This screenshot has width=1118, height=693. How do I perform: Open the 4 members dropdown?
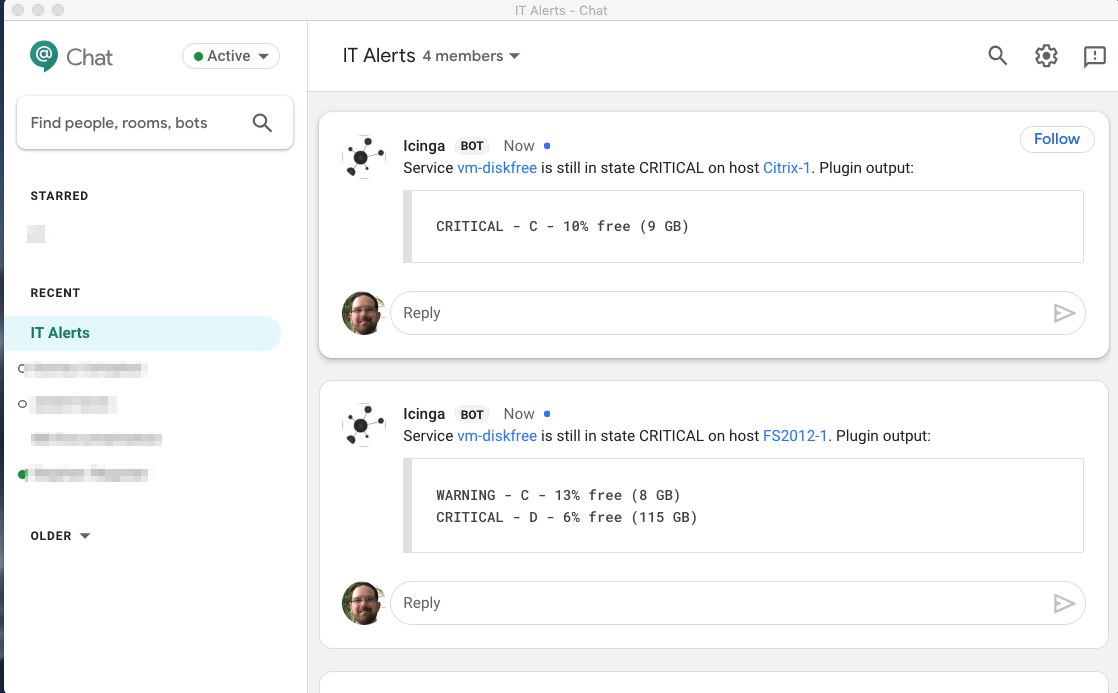click(x=471, y=56)
